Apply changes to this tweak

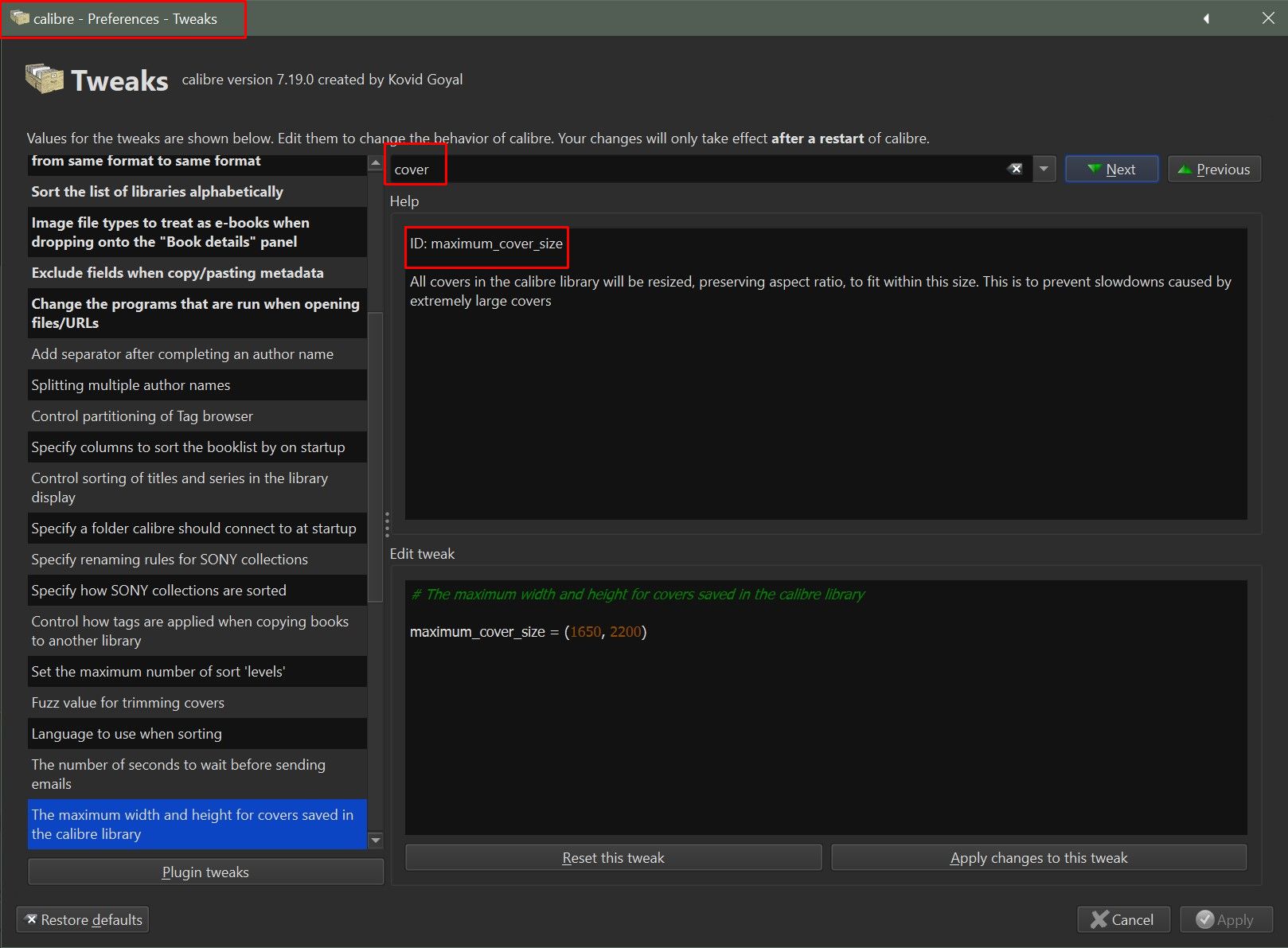tap(1039, 857)
